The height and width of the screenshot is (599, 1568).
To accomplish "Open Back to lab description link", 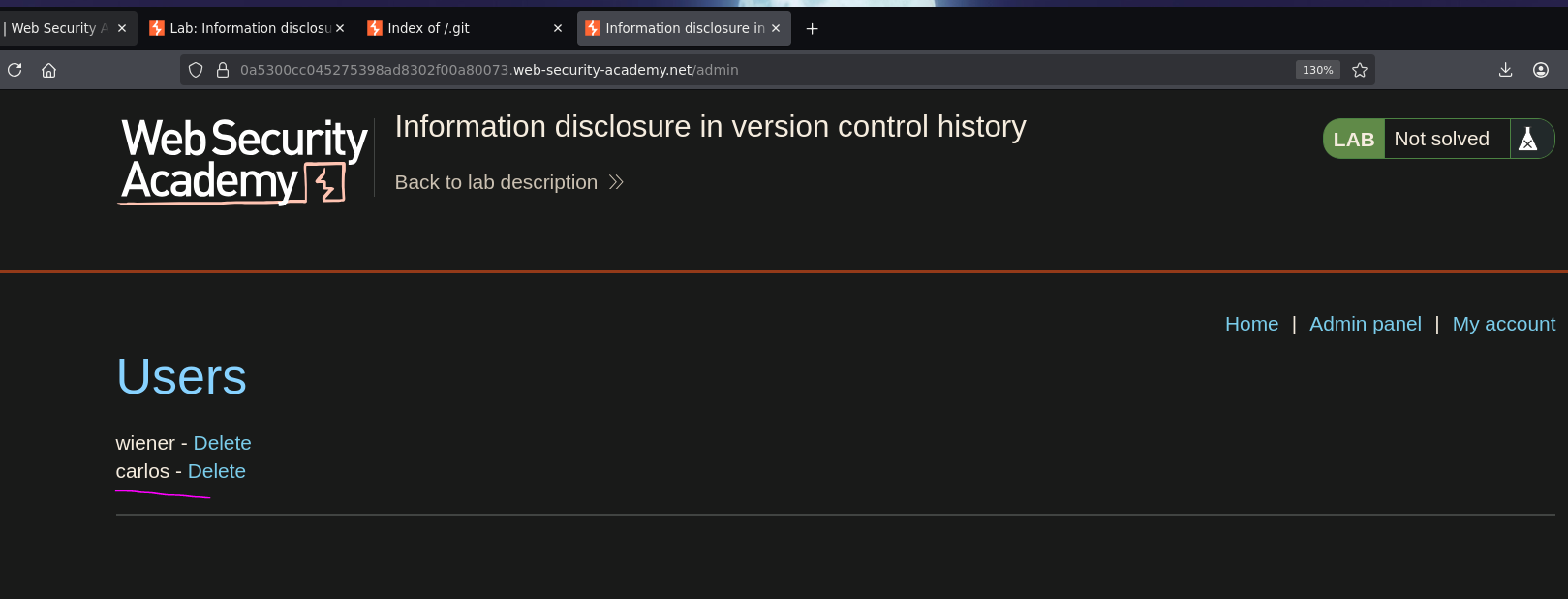I will (508, 182).
